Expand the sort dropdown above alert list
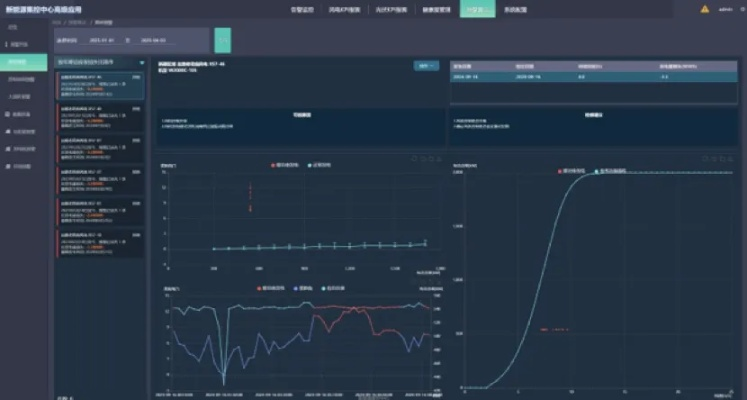The height and width of the screenshot is (400, 747). [139, 61]
